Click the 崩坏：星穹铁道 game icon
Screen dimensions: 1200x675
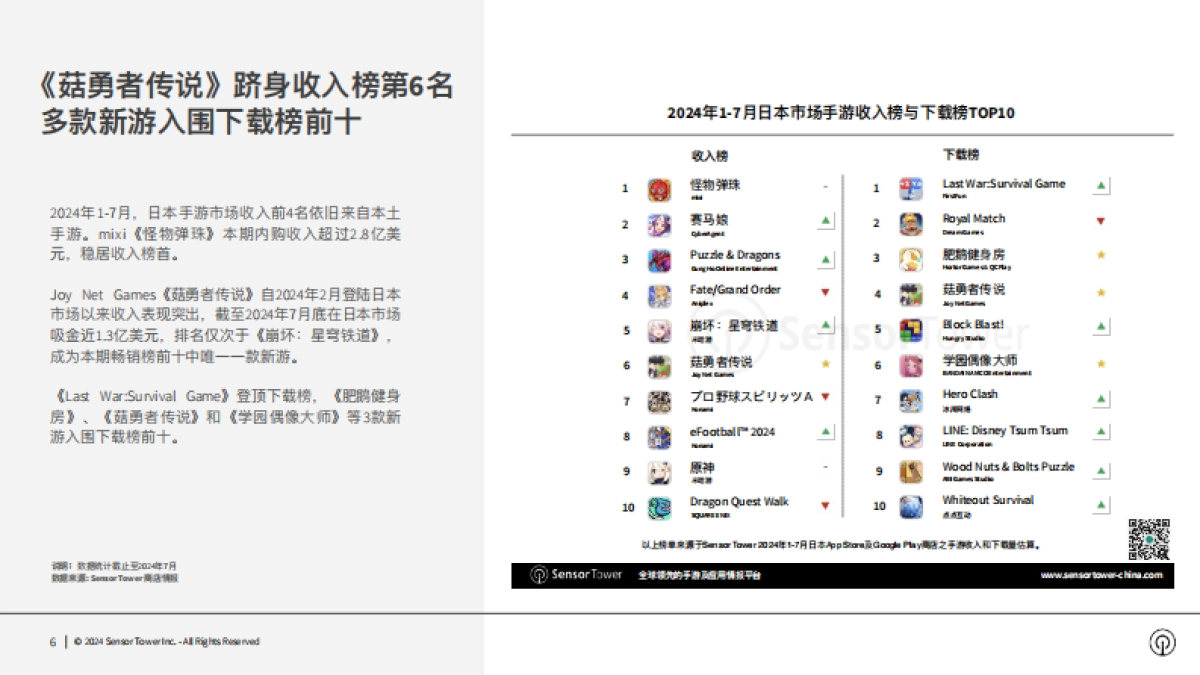click(x=658, y=329)
